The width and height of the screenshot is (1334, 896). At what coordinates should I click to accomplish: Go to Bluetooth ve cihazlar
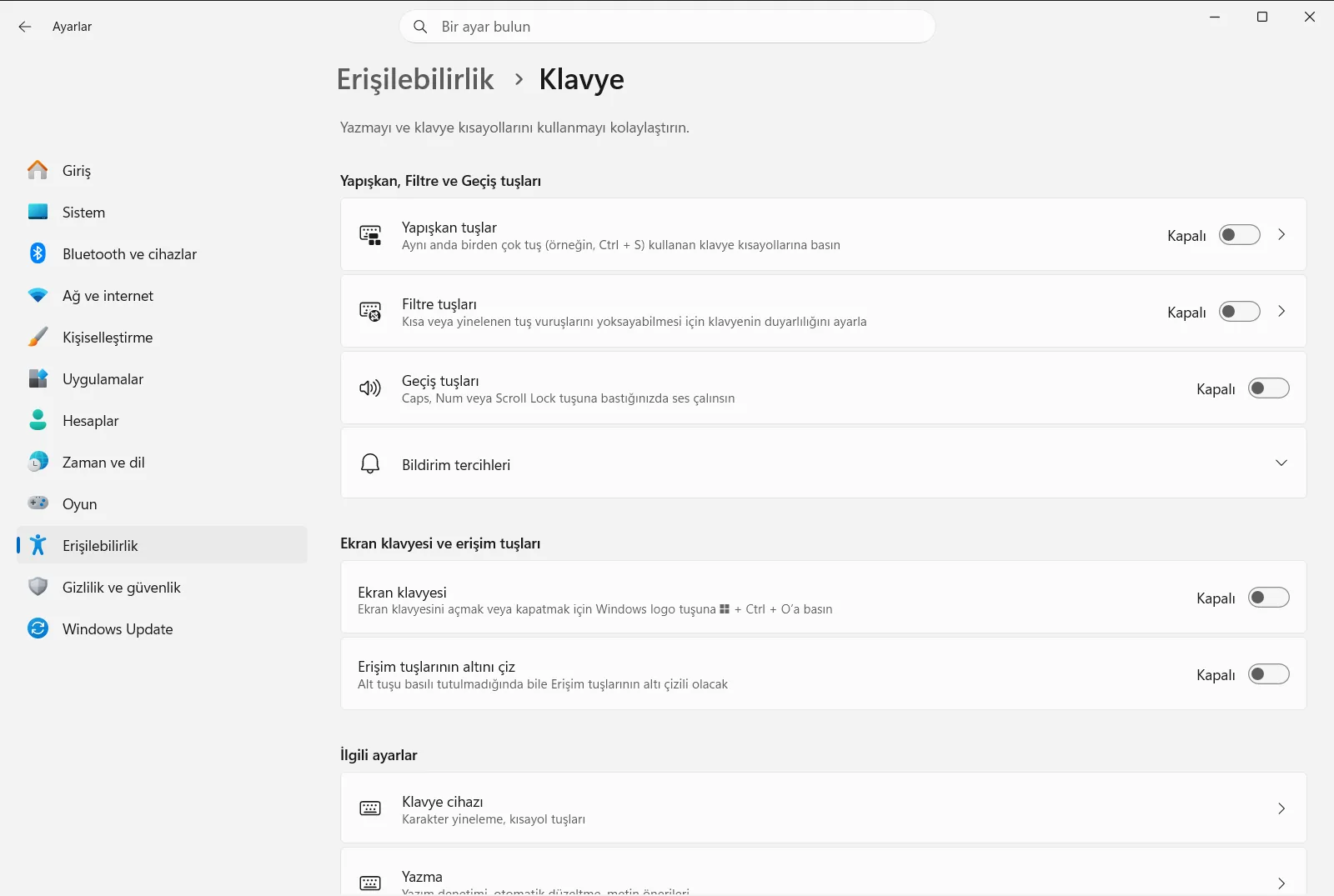click(x=162, y=253)
